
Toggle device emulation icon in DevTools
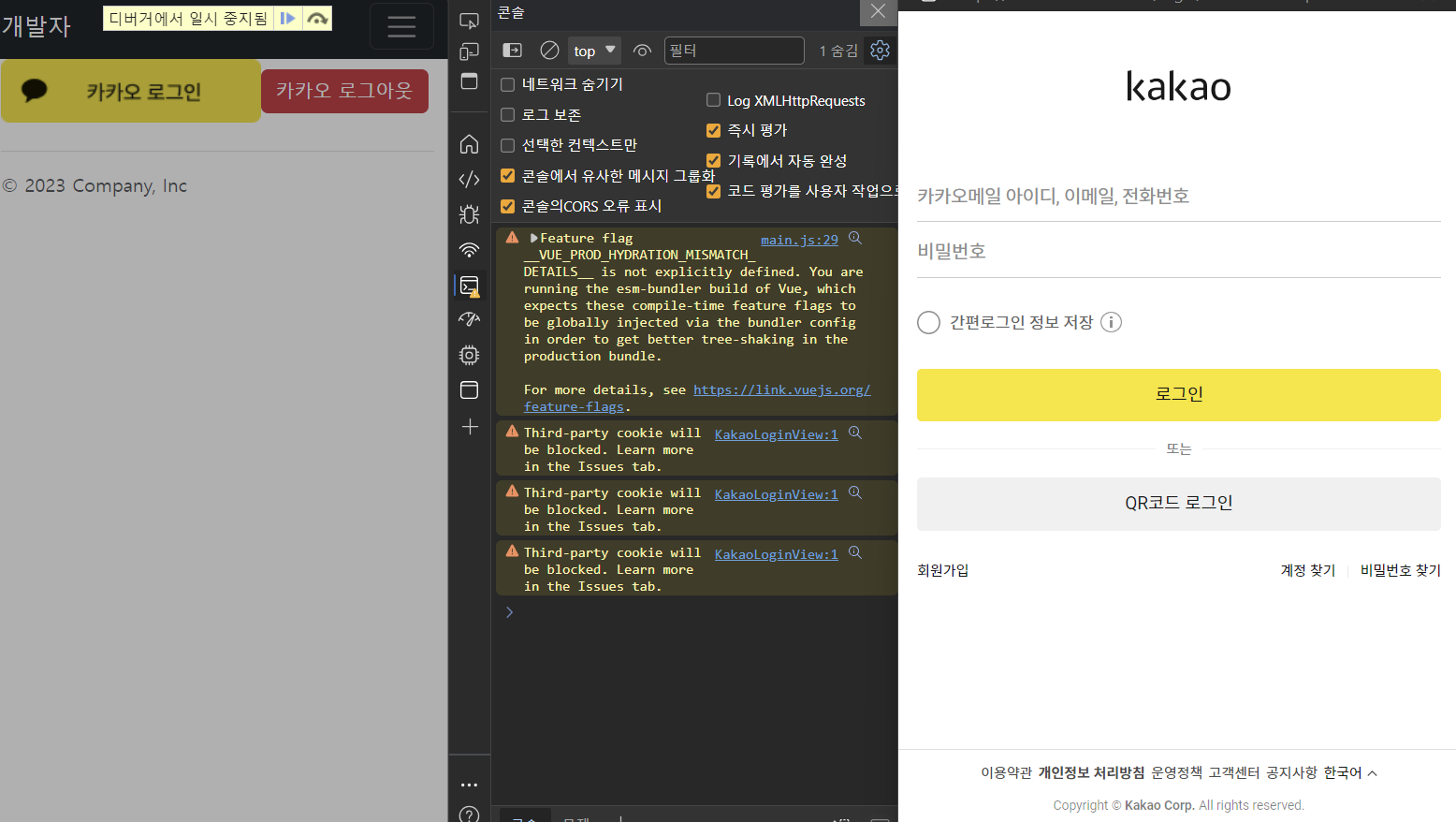pos(470,51)
